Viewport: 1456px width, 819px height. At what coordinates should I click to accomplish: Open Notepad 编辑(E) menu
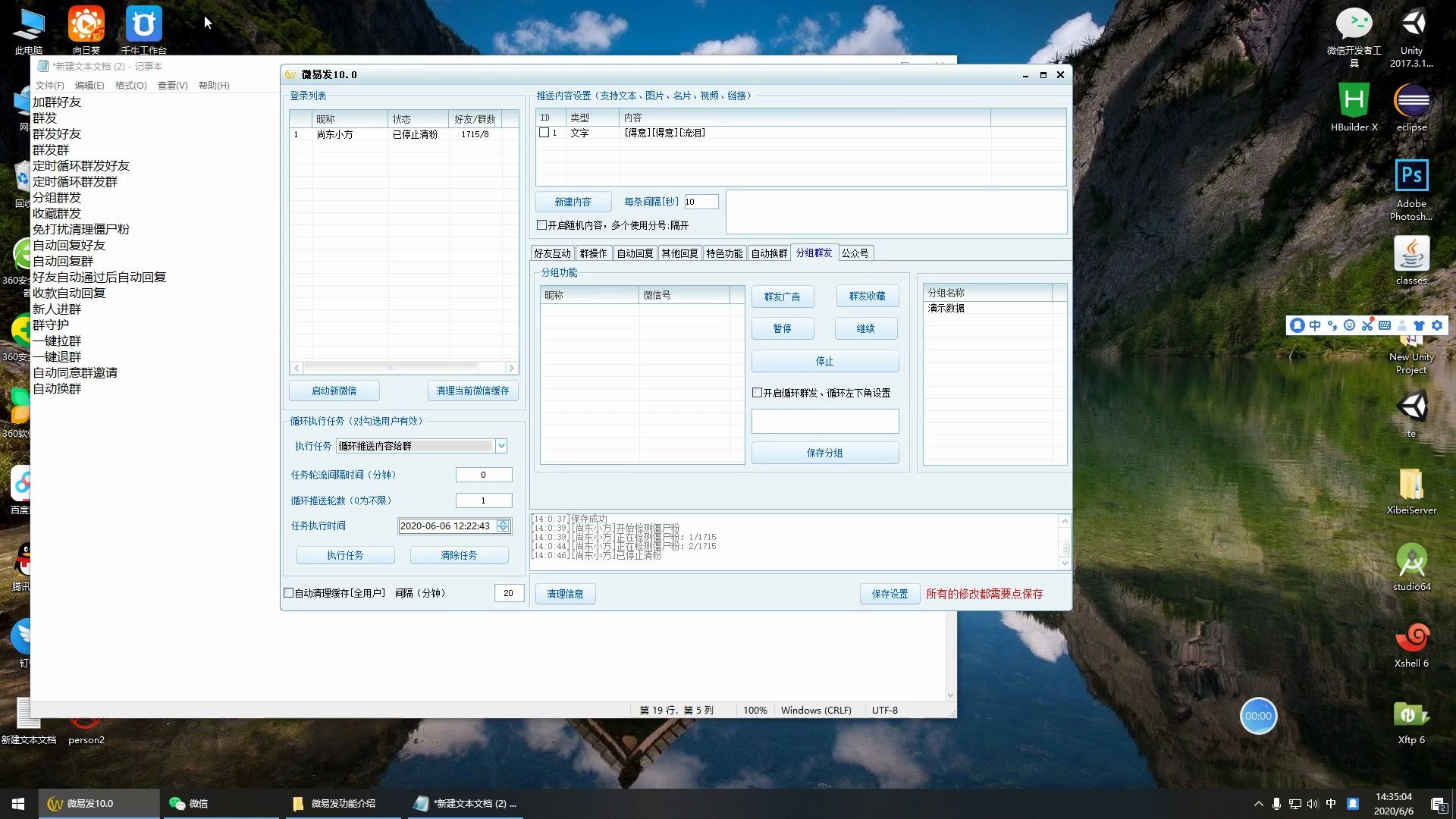89,86
